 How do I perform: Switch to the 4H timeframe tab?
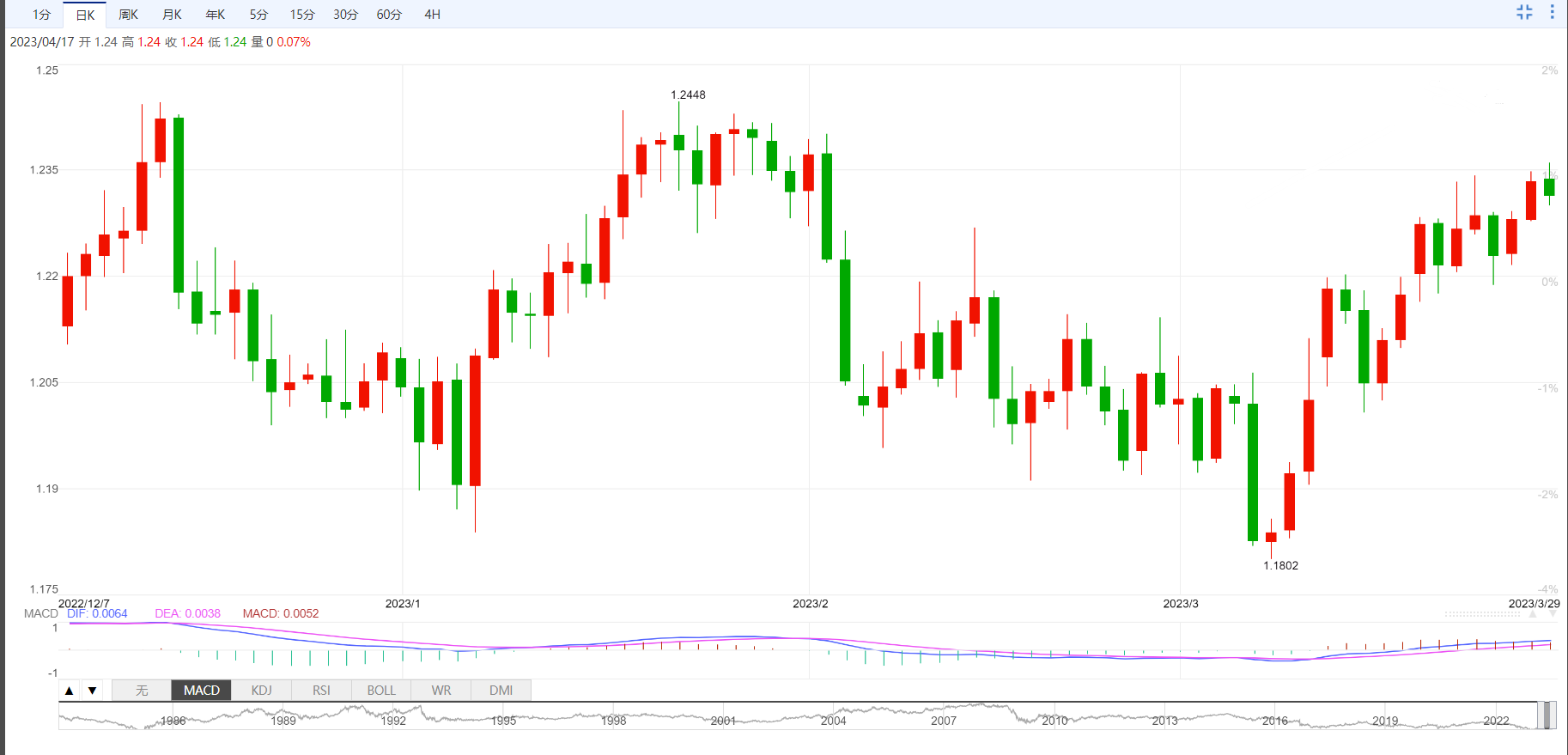pyautogui.click(x=432, y=15)
